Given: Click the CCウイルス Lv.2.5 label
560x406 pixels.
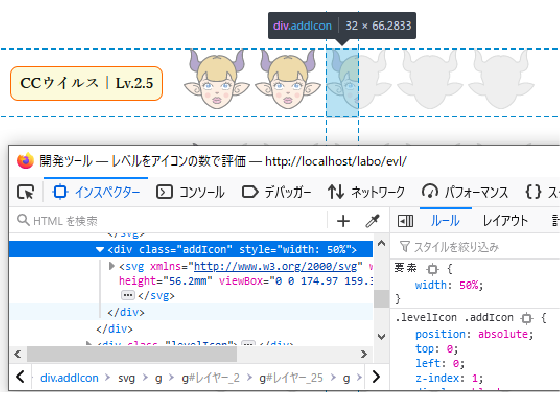Looking at the screenshot, I should coord(86,84).
